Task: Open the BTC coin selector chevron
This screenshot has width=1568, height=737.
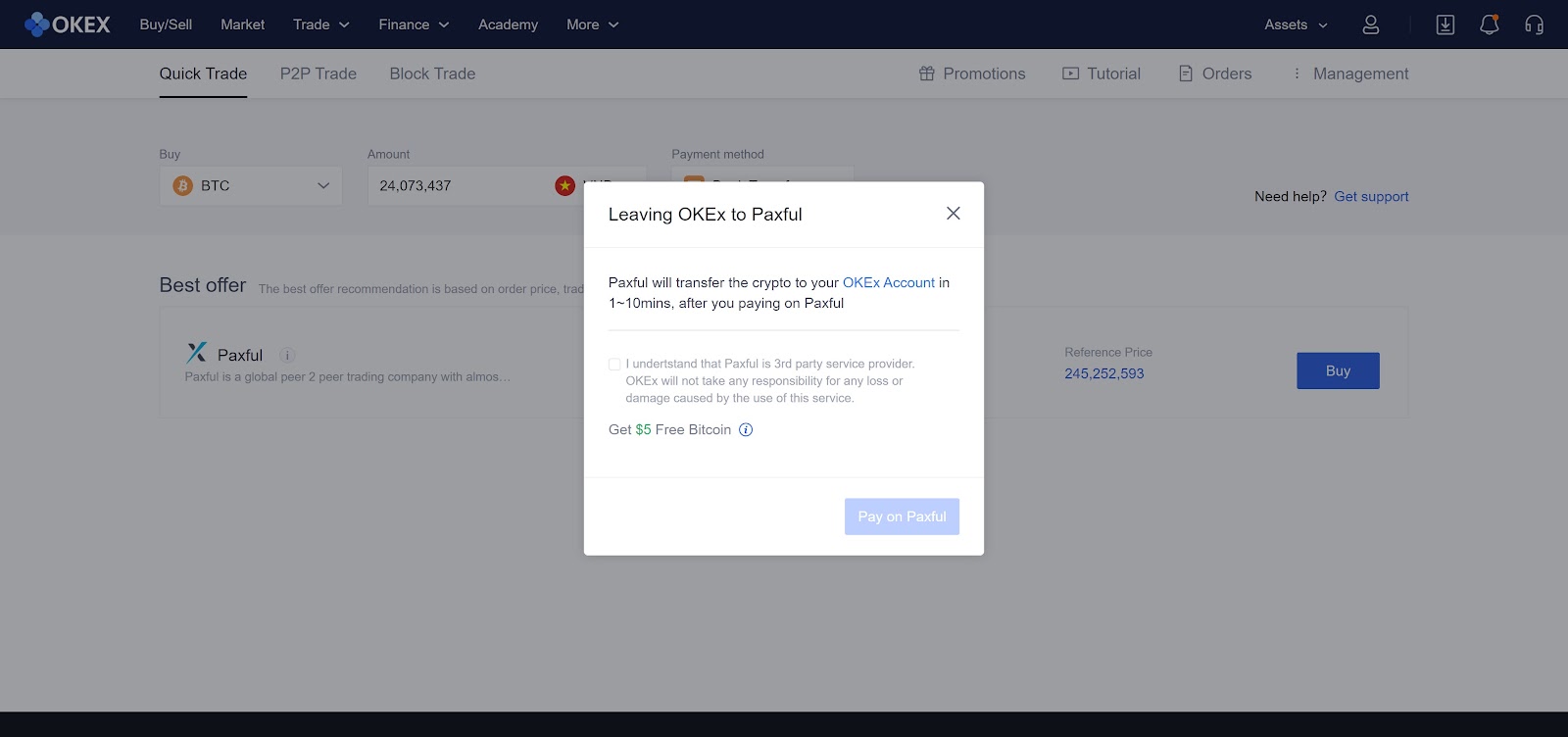Action: pyautogui.click(x=323, y=185)
